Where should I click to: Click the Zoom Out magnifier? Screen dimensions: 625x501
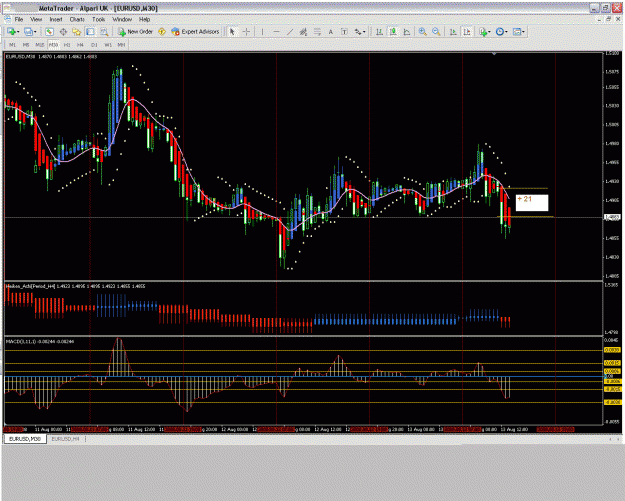[x=436, y=31]
